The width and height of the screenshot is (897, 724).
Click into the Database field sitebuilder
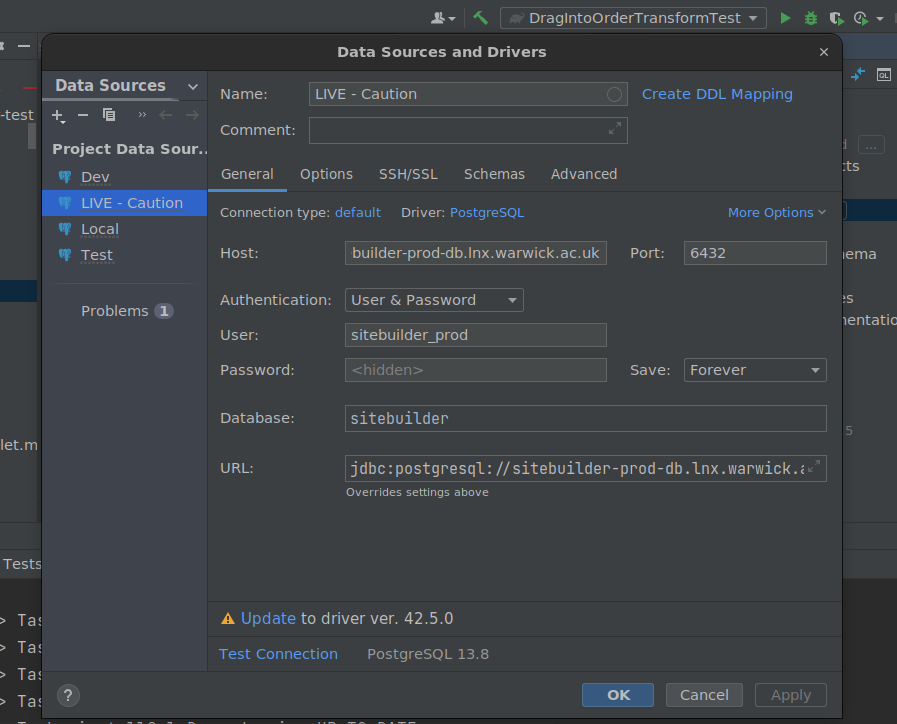coord(585,419)
